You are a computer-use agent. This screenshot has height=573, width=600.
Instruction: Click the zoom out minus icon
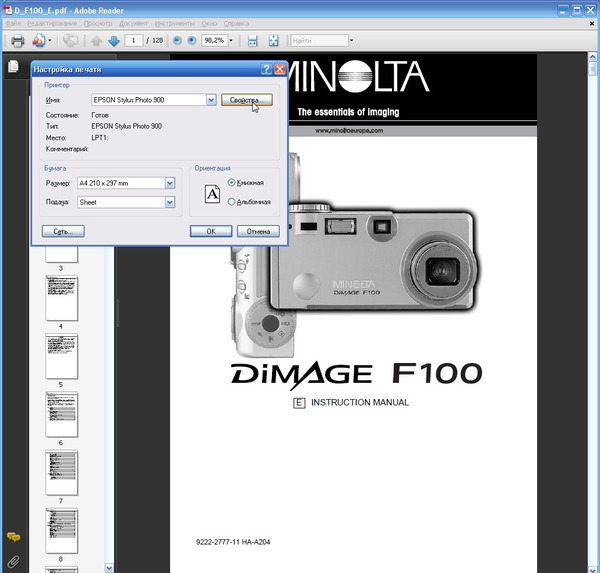tap(177, 40)
